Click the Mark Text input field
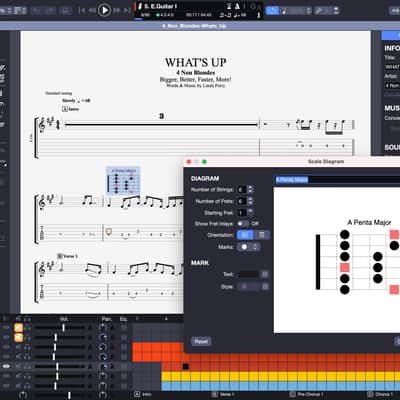Viewport: 400px width, 400px height. pyautogui.click(x=249, y=274)
